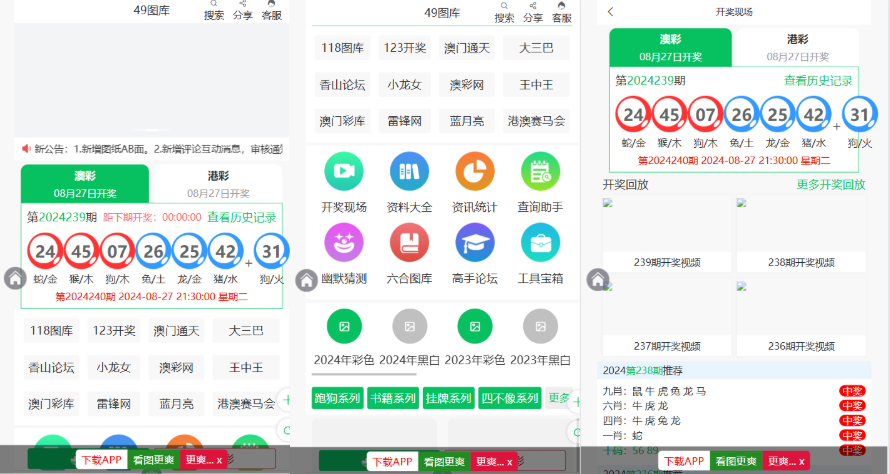Open the 幽默猜测 jester icon
Image resolution: width=890 pixels, height=474 pixels.
(x=344, y=242)
